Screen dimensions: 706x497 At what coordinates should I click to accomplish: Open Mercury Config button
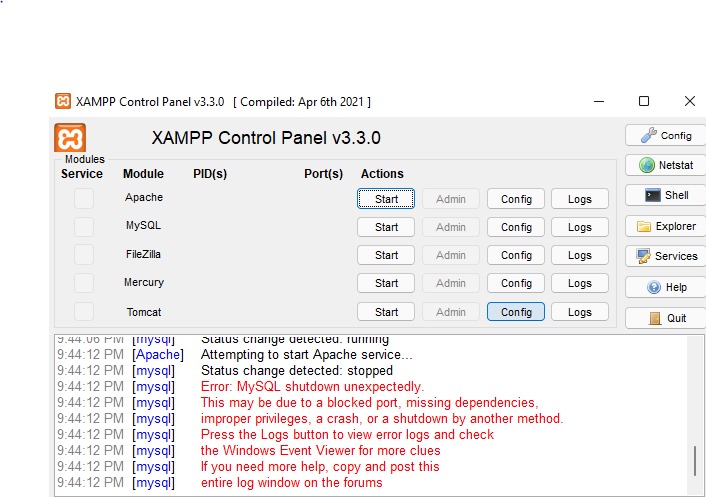point(516,283)
